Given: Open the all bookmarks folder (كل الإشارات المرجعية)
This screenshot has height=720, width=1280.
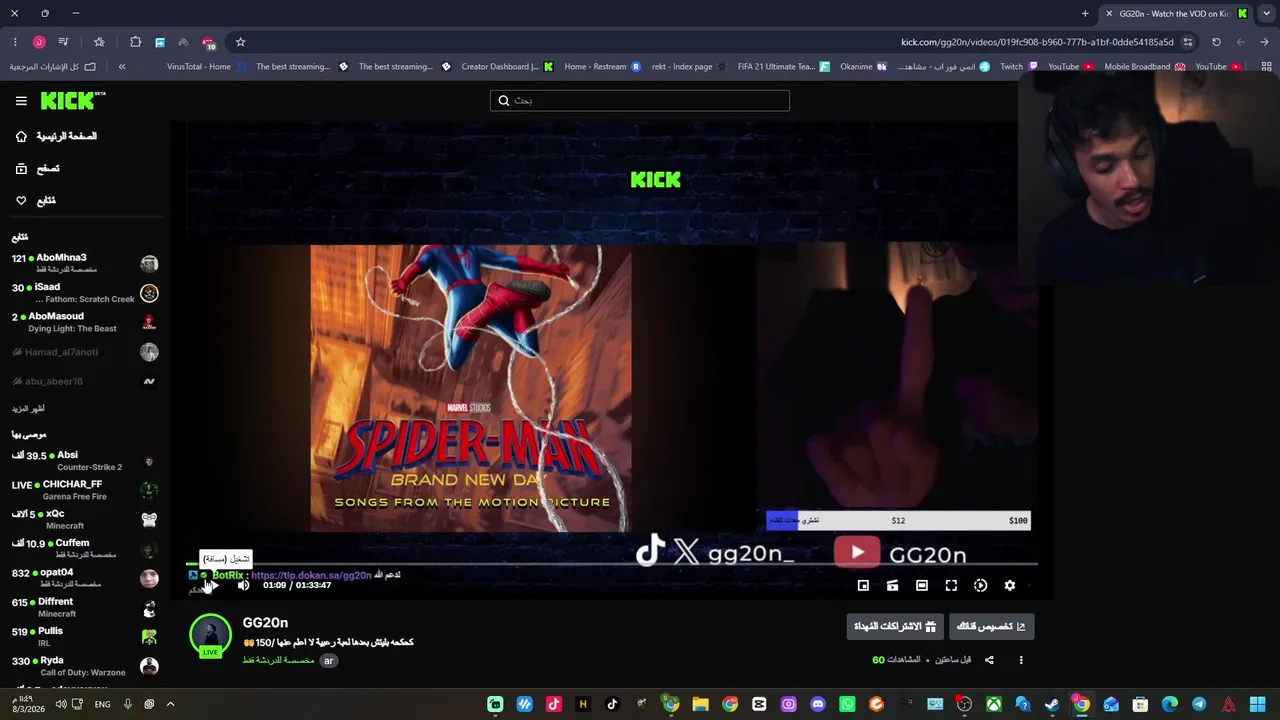Looking at the screenshot, I should (53, 67).
